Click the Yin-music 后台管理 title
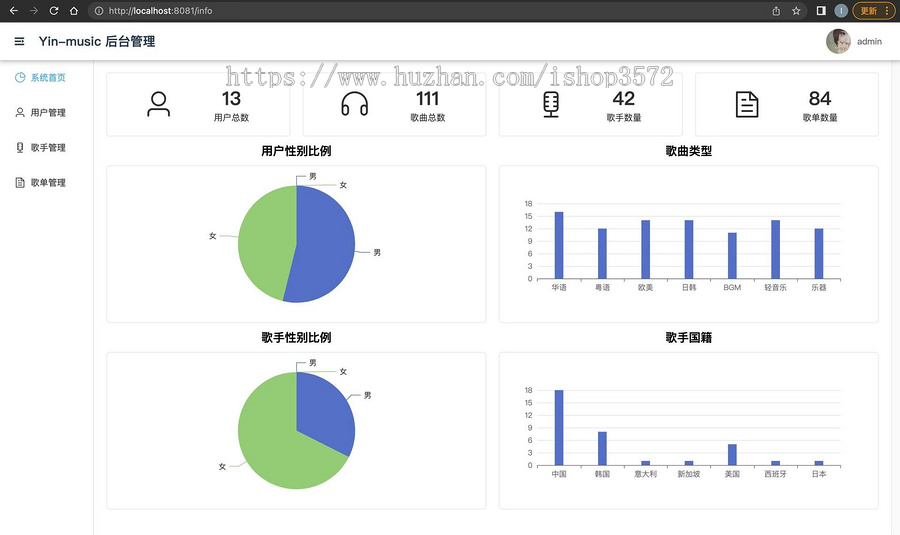This screenshot has width=900, height=535. coord(97,41)
